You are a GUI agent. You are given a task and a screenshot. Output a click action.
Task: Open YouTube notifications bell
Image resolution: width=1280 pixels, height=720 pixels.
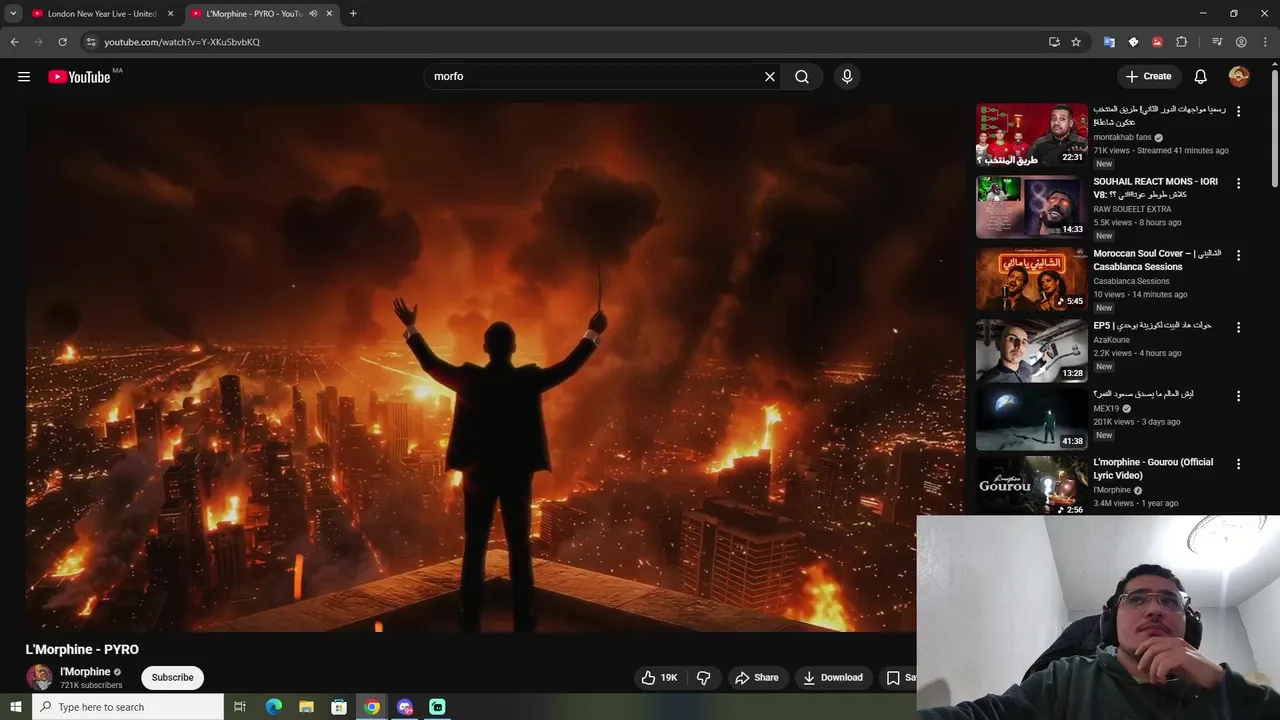pyautogui.click(x=1201, y=76)
